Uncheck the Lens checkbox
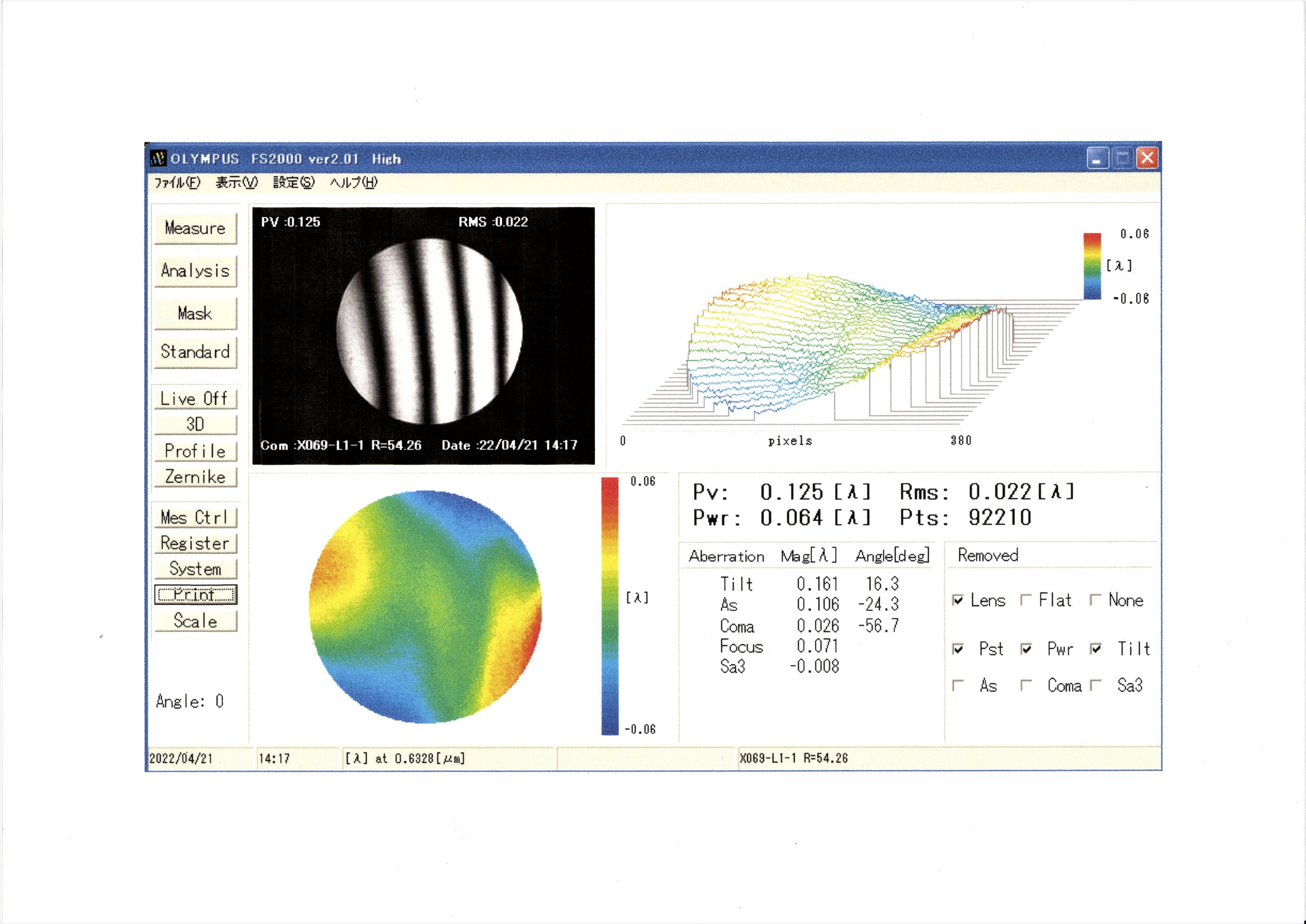The image size is (1306, 924). click(958, 600)
